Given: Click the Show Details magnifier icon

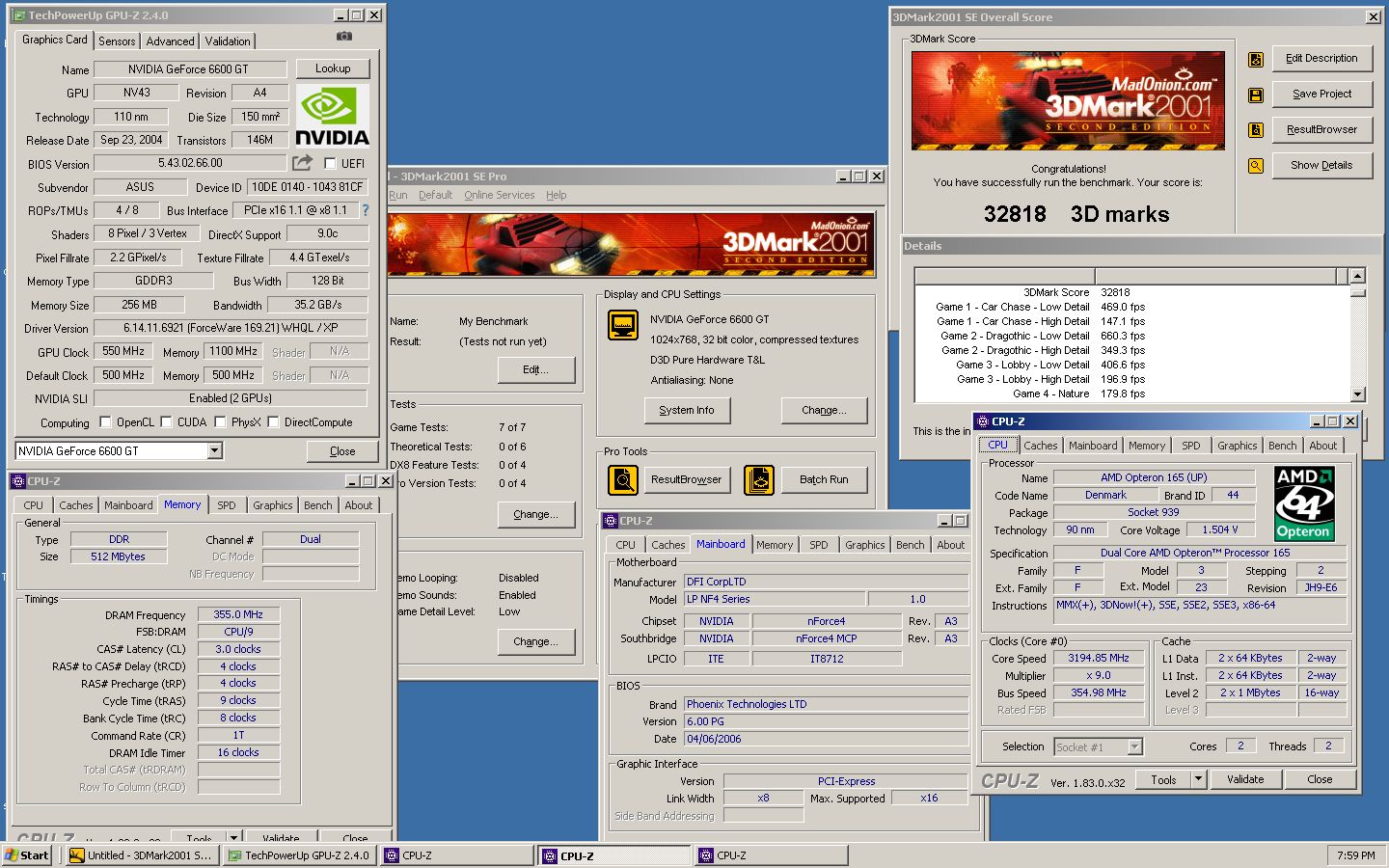Looking at the screenshot, I should (x=1256, y=166).
